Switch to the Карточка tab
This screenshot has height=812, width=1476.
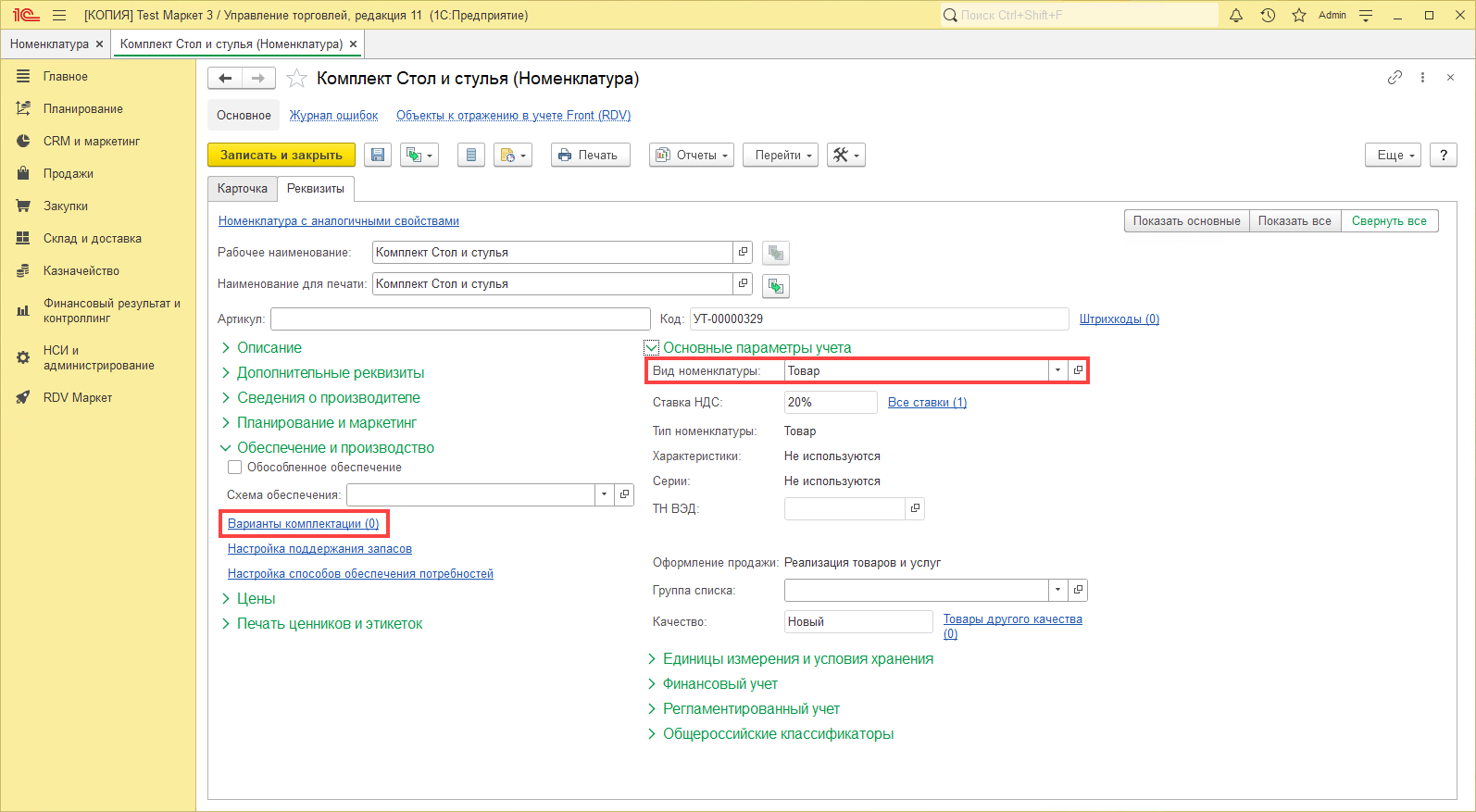(243, 189)
